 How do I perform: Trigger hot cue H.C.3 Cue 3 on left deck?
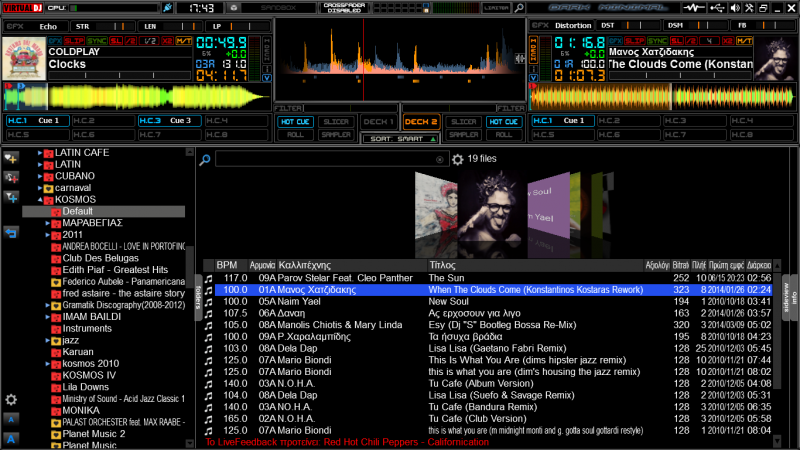[x=170, y=121]
